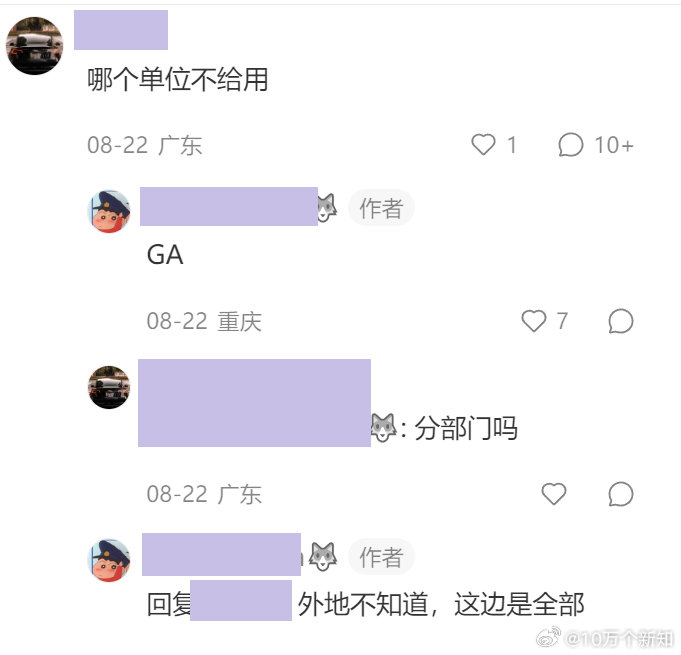This screenshot has width=681, height=655.
Task: Open police cartoon avatar on GA reply
Action: coord(109,211)
